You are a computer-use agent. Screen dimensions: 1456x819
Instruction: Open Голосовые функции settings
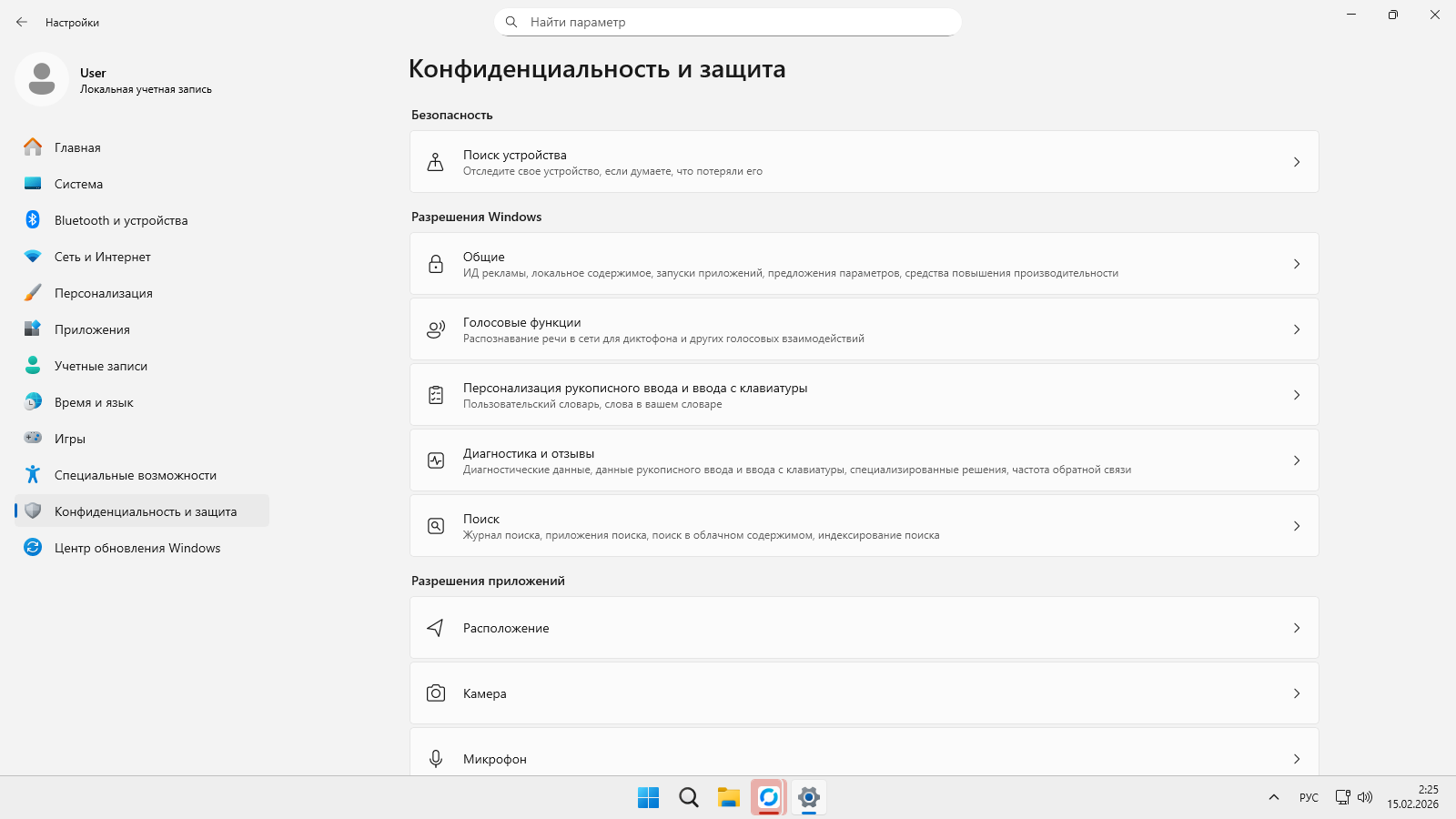[x=864, y=329]
